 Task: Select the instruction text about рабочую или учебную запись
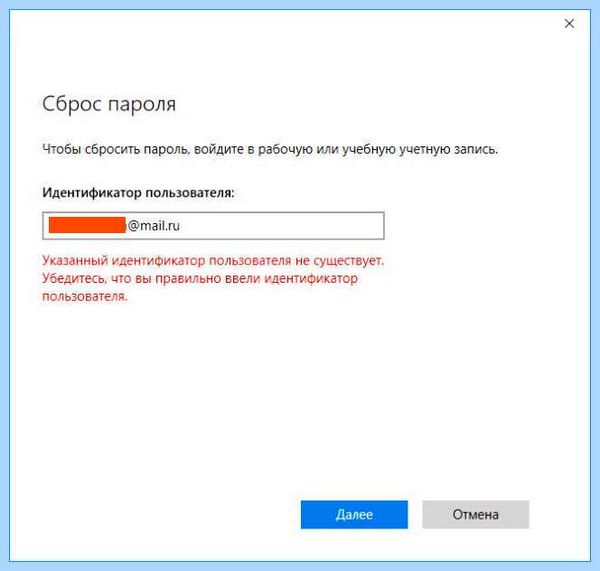pos(270,149)
